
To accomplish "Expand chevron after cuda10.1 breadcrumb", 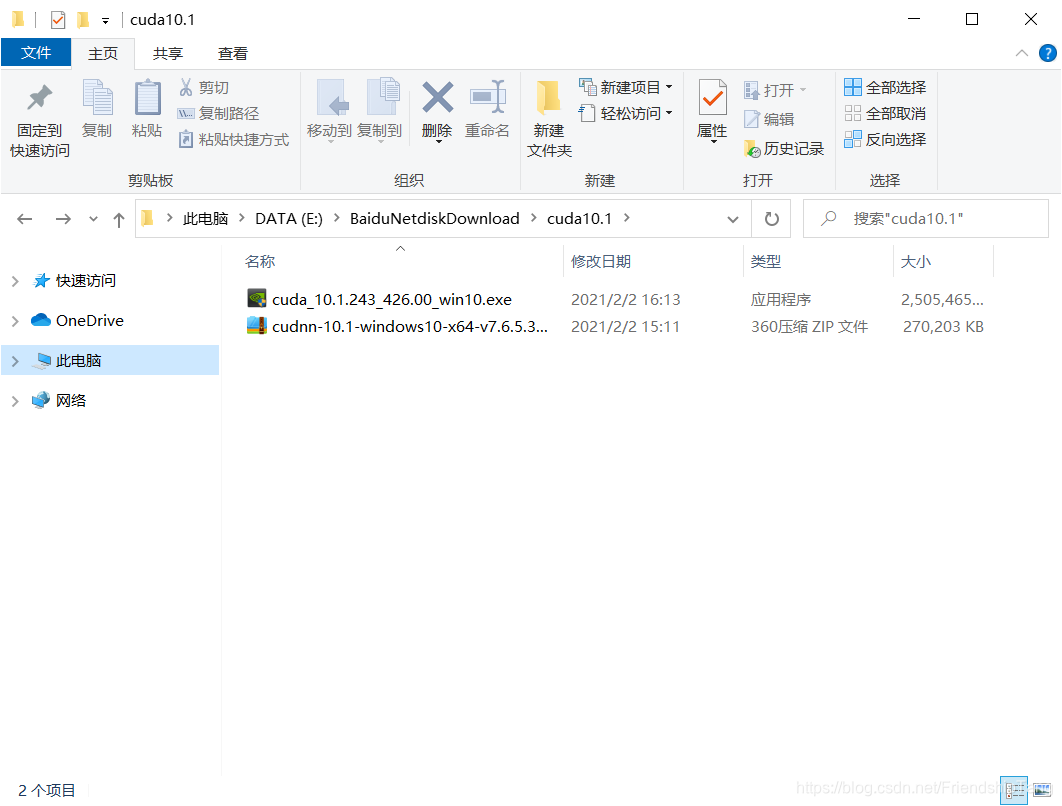I will (626, 218).
